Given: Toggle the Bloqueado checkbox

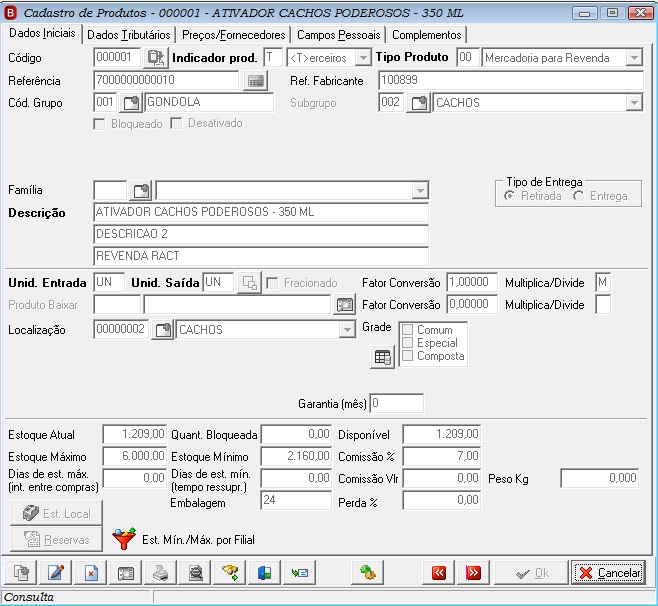Looking at the screenshot, I should coord(99,124).
